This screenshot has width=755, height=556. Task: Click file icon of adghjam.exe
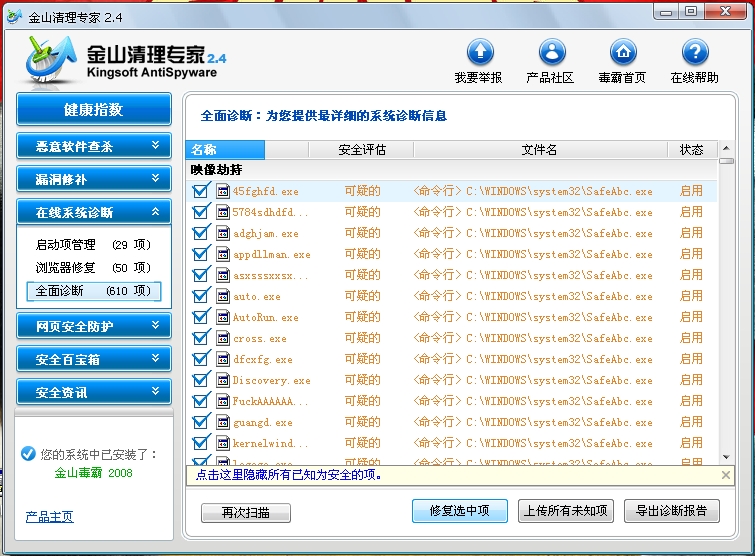point(222,233)
